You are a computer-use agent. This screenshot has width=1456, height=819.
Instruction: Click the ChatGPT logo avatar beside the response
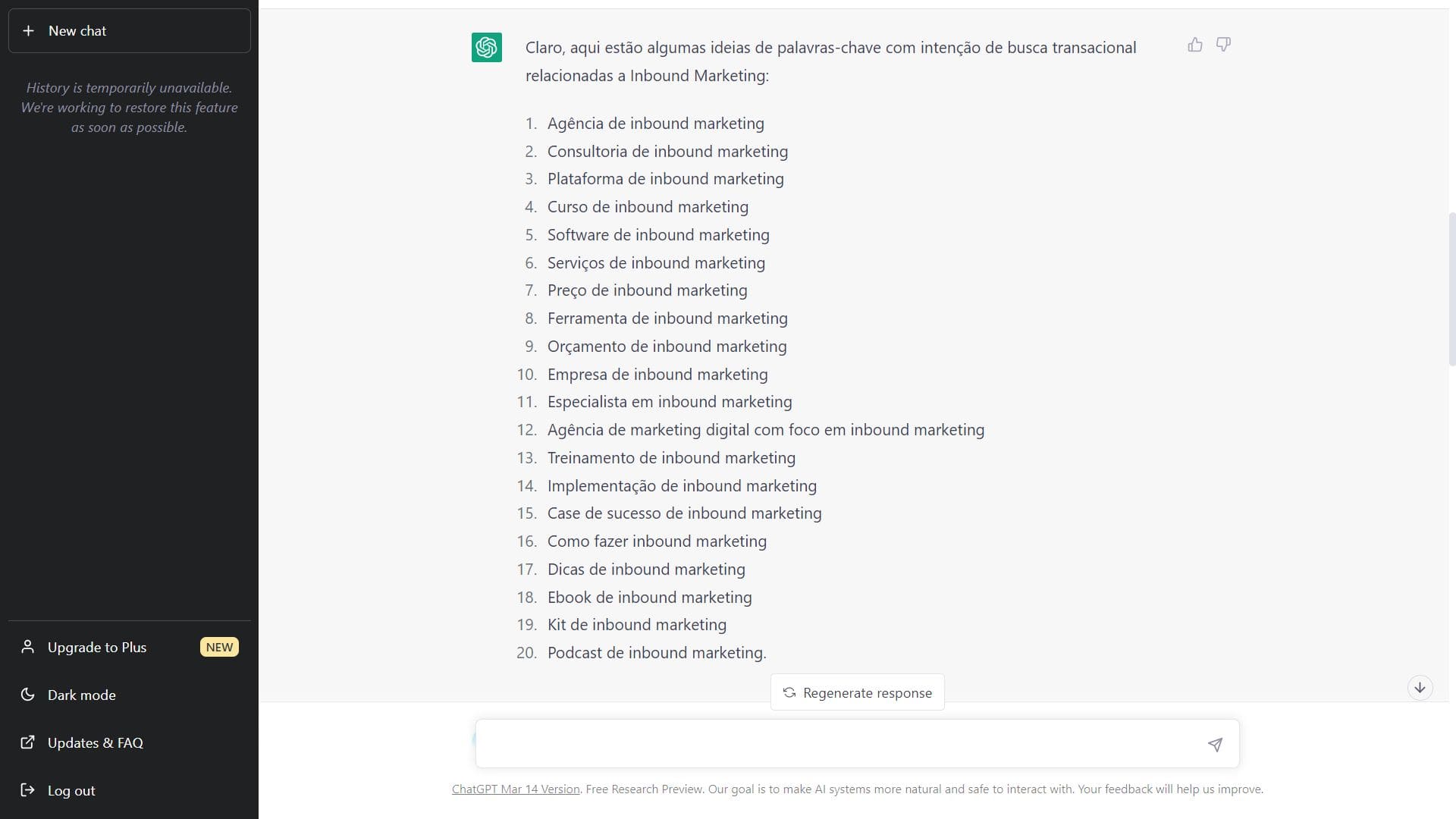click(487, 47)
